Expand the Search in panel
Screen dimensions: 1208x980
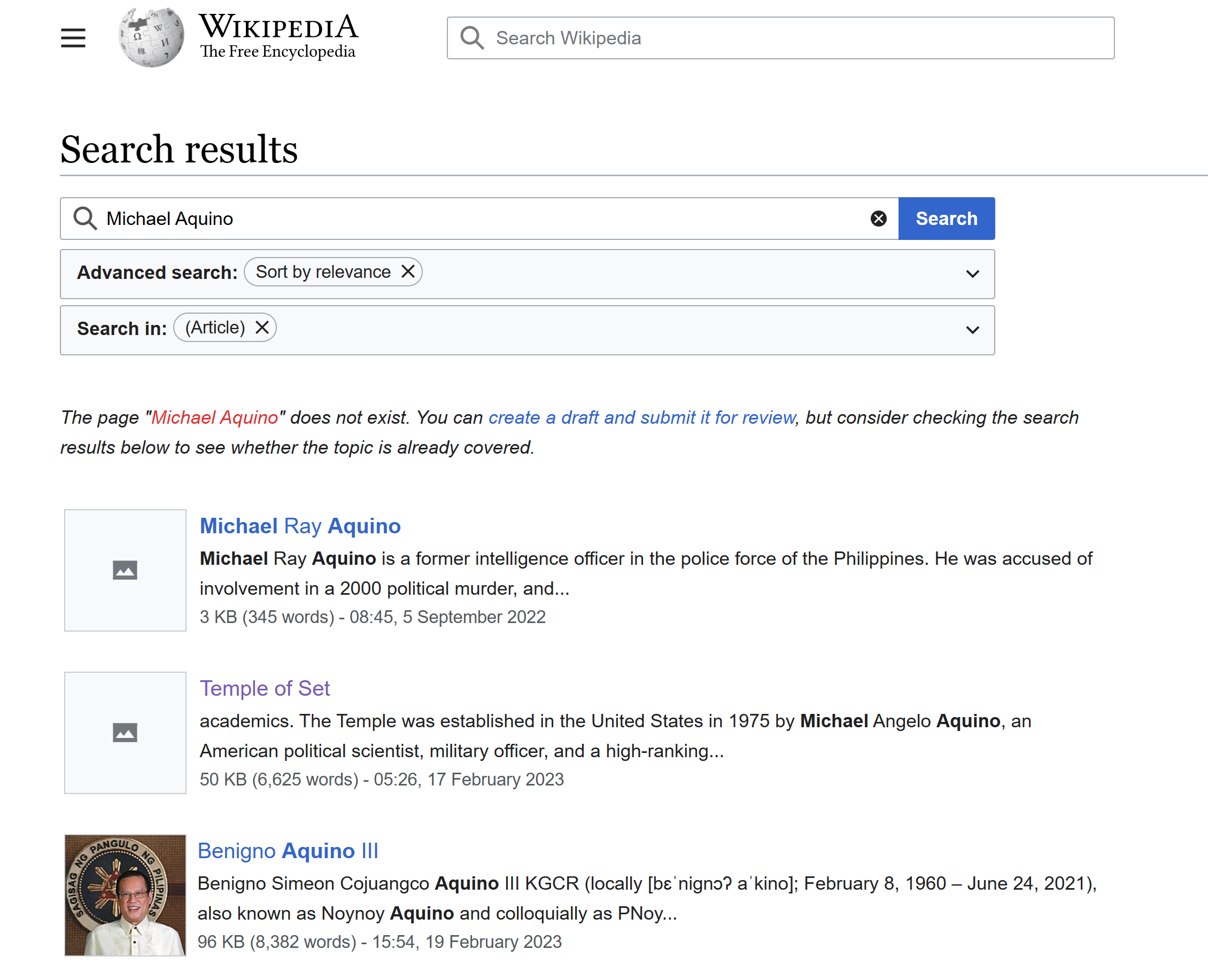tap(972, 330)
